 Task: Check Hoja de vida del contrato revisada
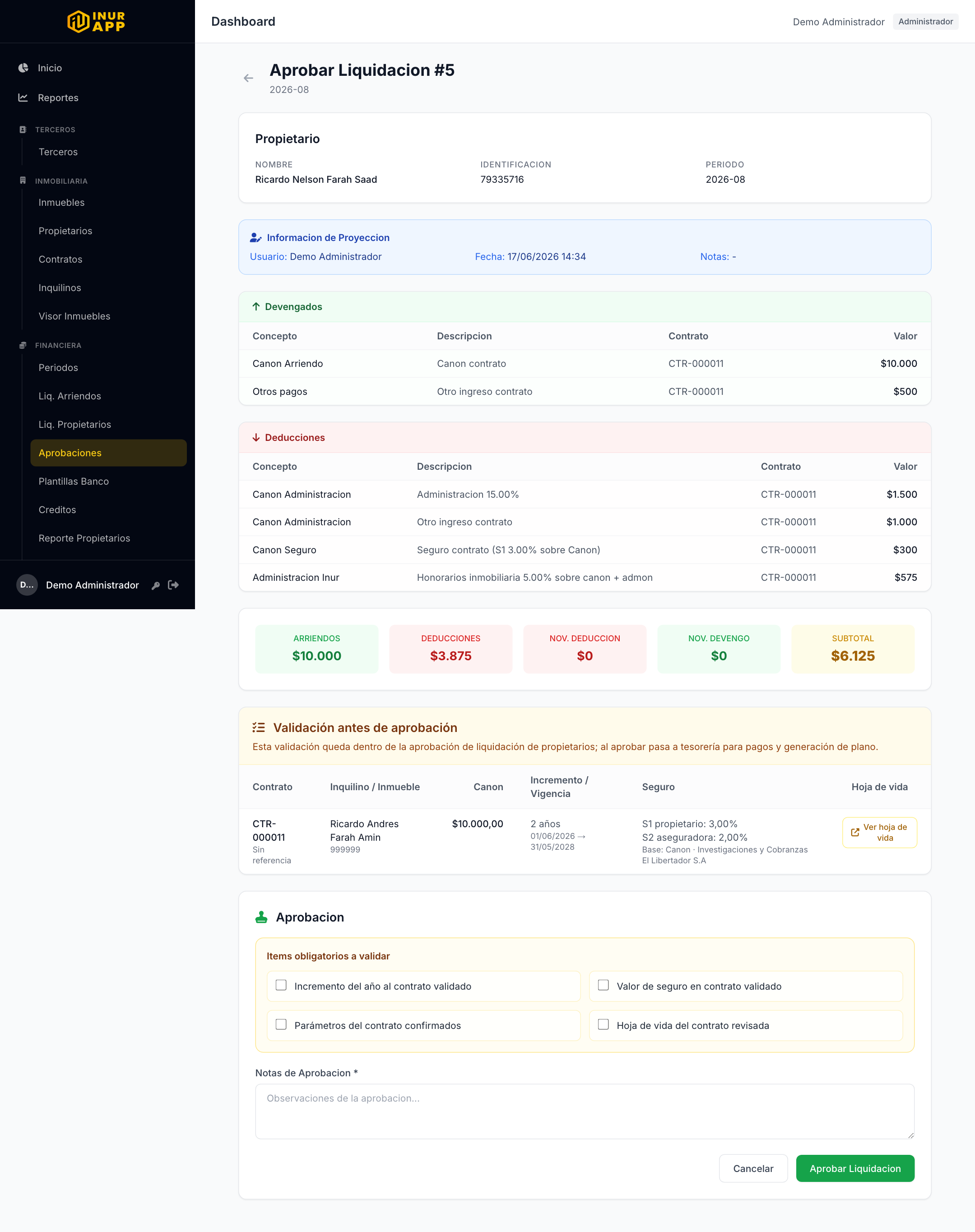click(x=604, y=1025)
